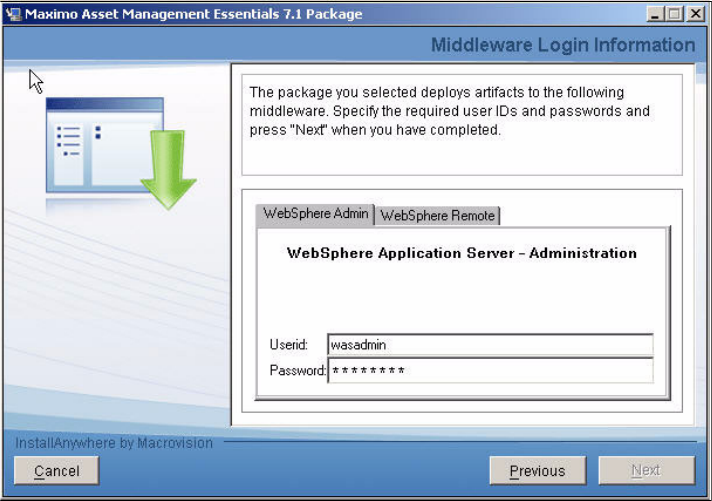Click the "Userid:" label
Viewport: 712px width, 501px height.
[289, 345]
